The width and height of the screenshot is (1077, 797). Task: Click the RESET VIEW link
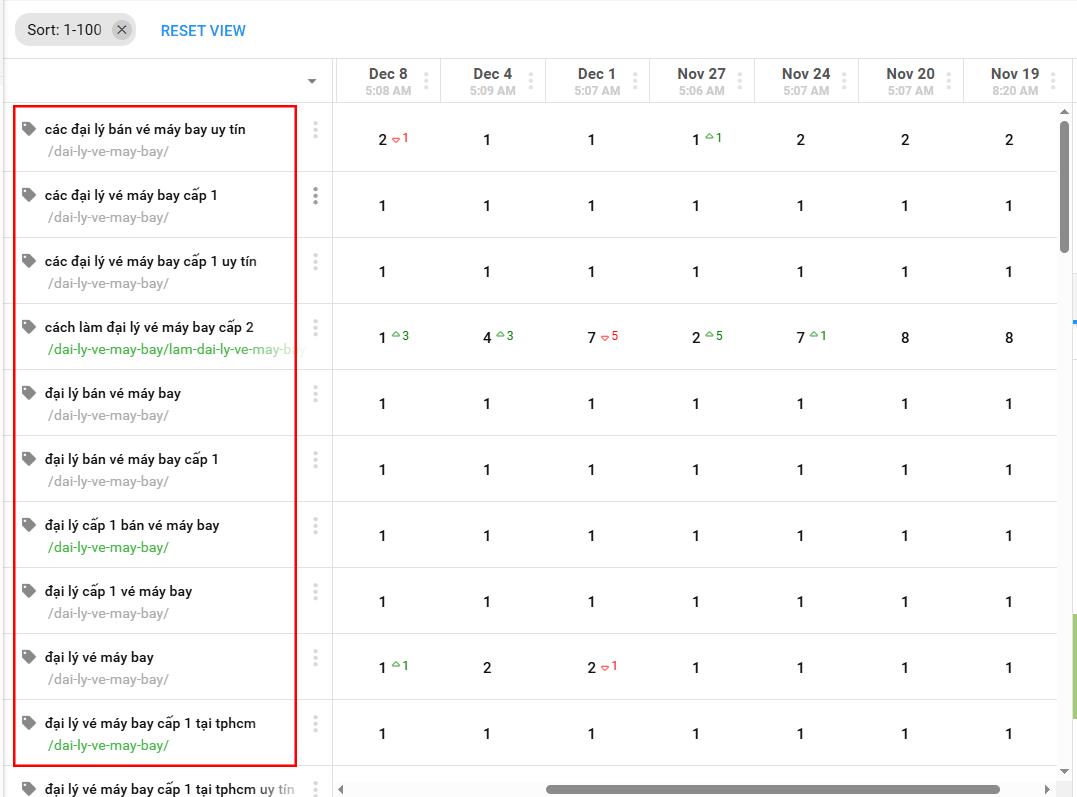[203, 31]
